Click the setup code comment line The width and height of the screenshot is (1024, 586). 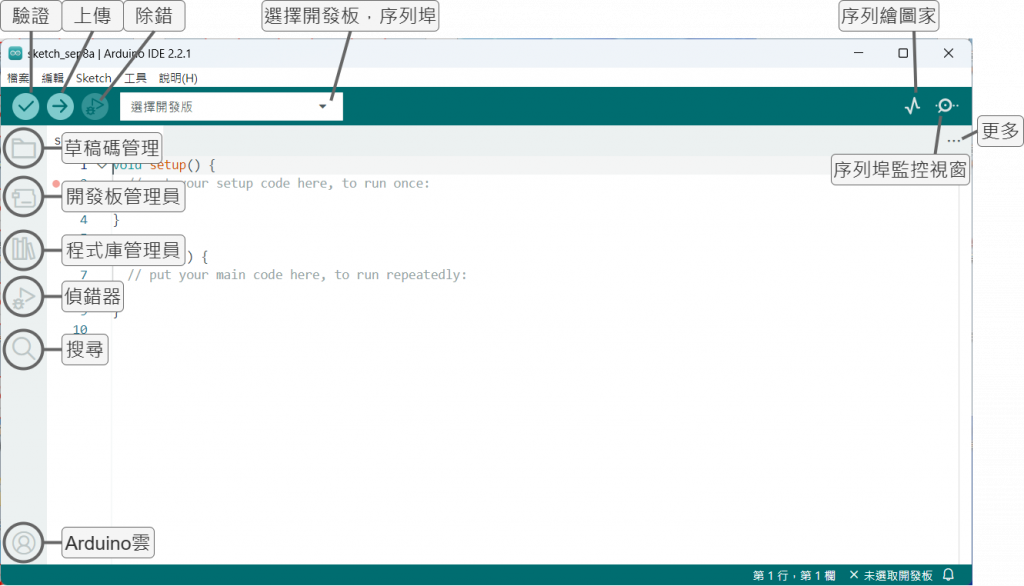280,184
